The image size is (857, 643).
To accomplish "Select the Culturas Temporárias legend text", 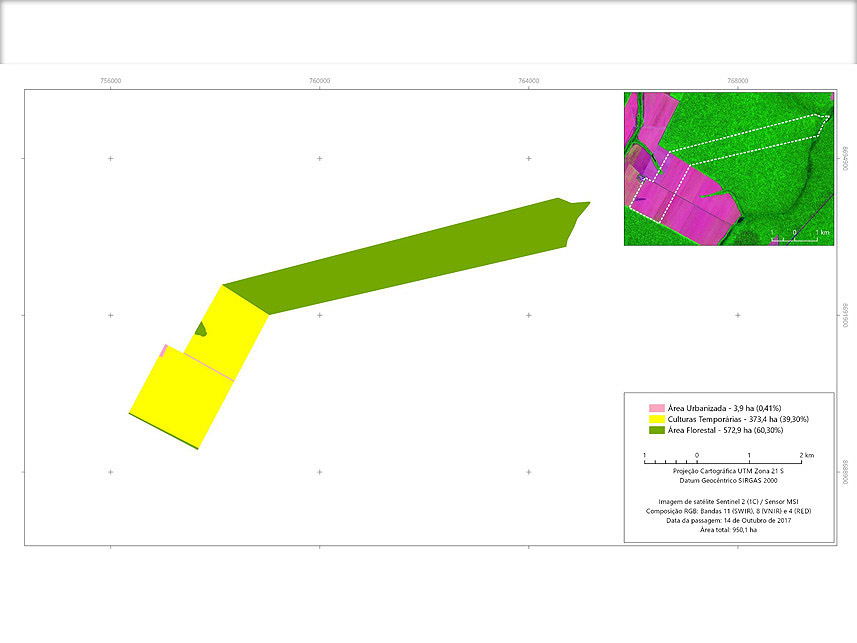I will pyautogui.click(x=724, y=419).
